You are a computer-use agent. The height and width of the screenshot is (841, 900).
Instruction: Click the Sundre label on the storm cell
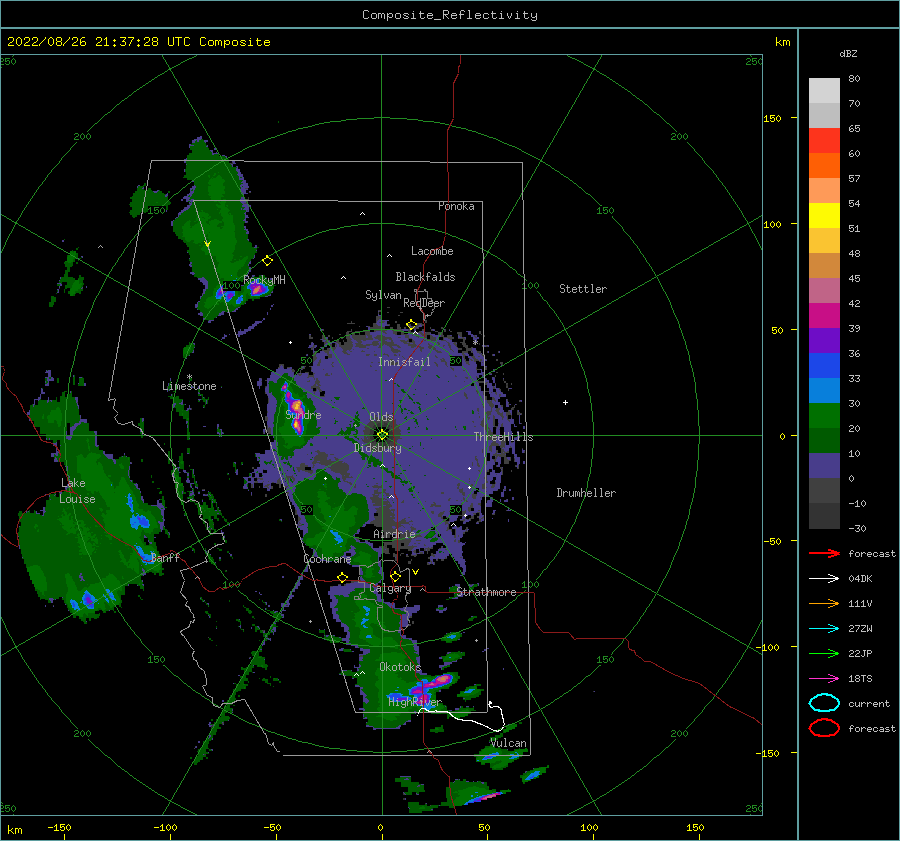pos(303,414)
